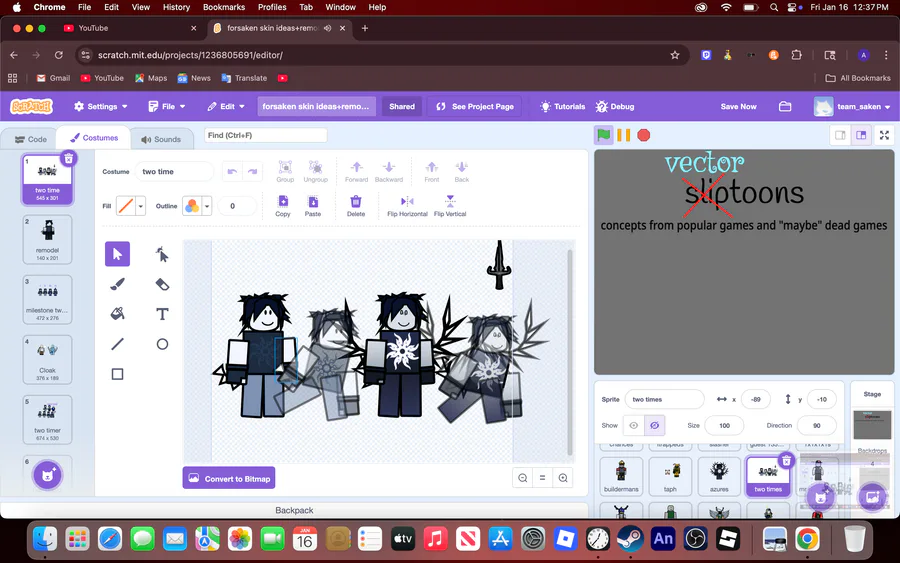Click Save Now

click(x=738, y=107)
